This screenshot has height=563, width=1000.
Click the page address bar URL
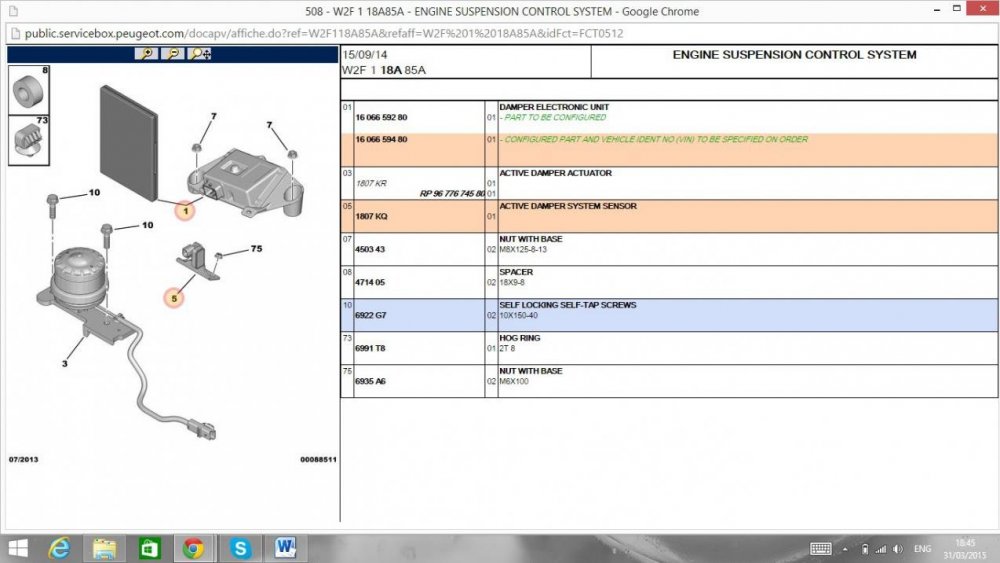click(x=324, y=33)
